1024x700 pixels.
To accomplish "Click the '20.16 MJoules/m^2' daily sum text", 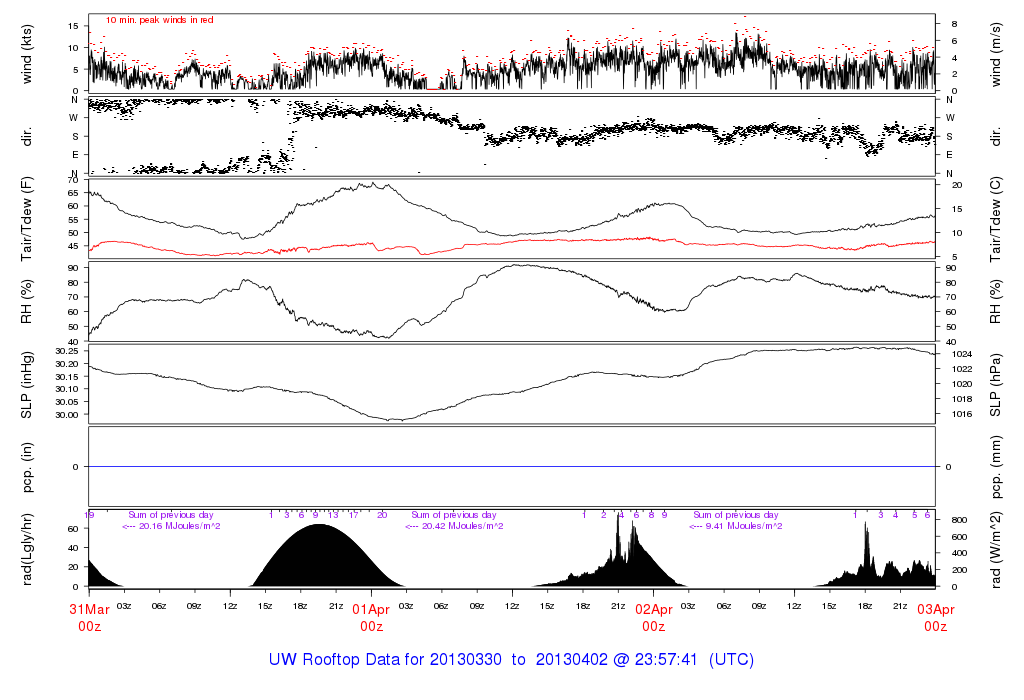I will coord(171,526).
